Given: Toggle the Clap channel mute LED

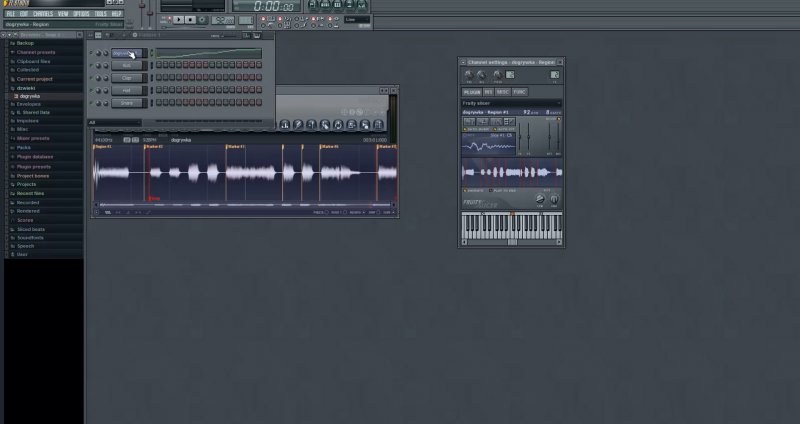Looking at the screenshot, I should (93, 78).
